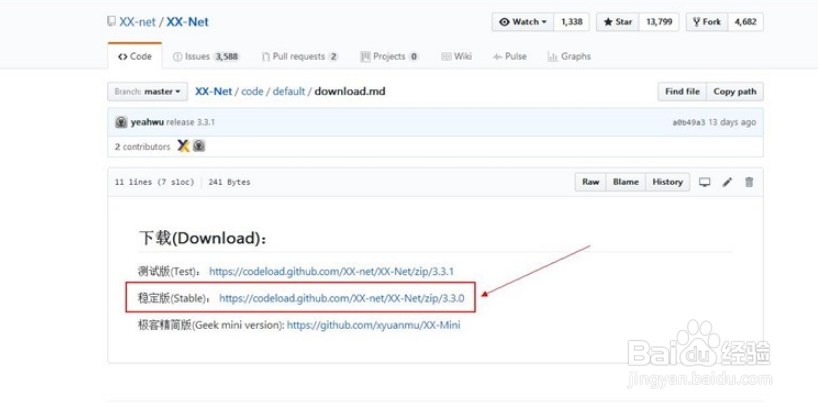Screen dimensions: 818x407
Task: Open the yeahwu author link
Action: pyautogui.click(x=147, y=122)
